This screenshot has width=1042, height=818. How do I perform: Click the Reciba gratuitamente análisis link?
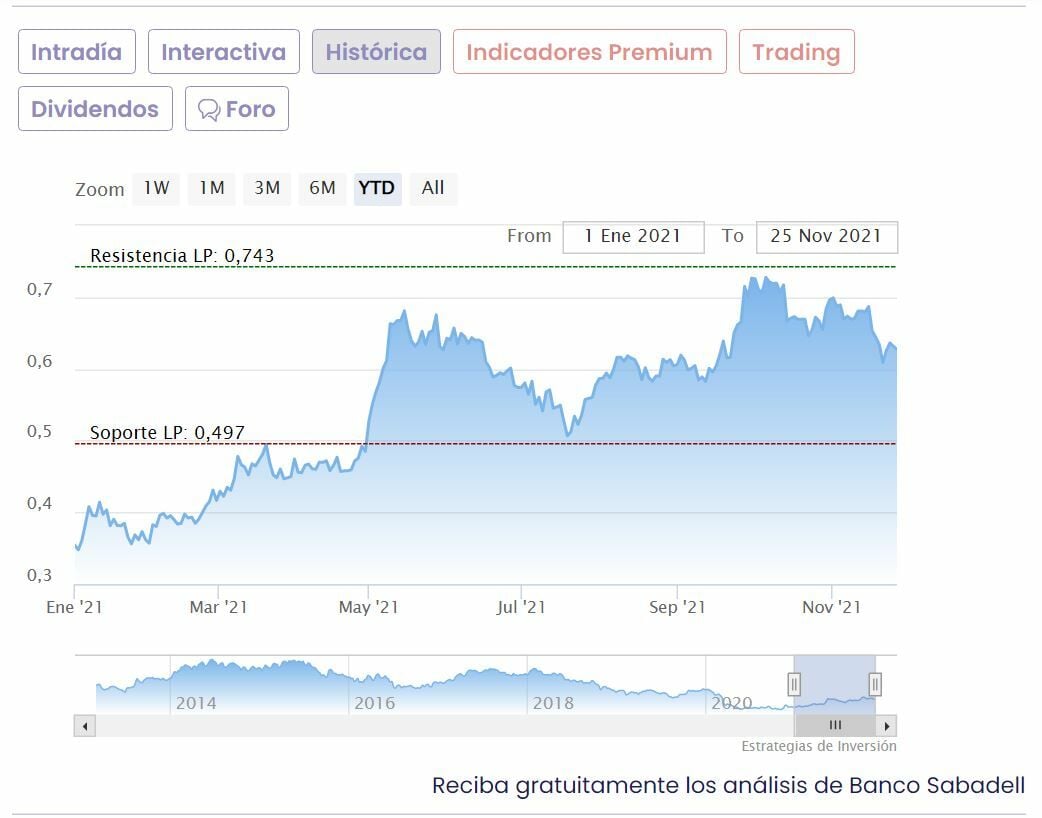[x=728, y=785]
